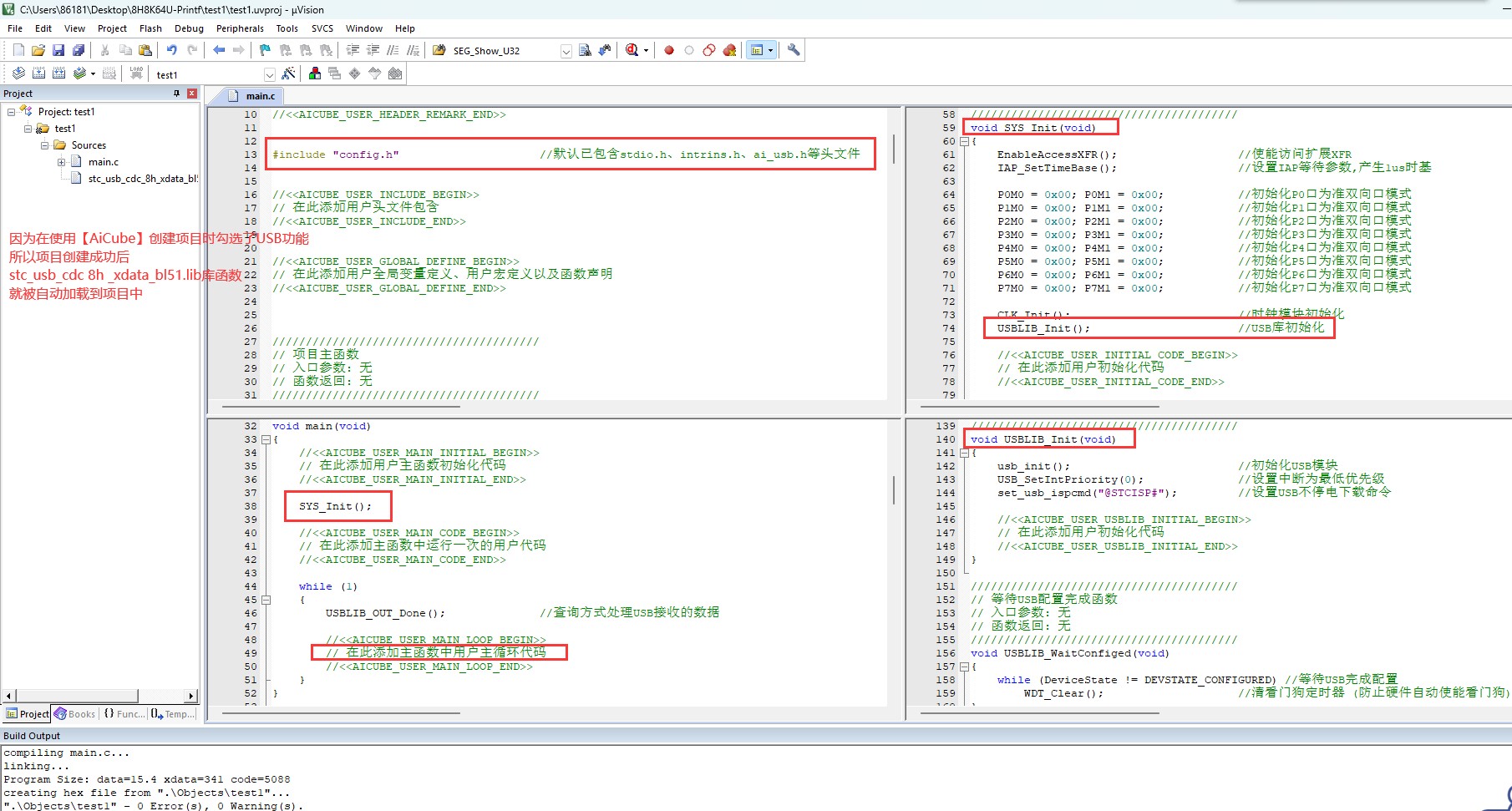Open Options for Target magic wand icon

(288, 73)
